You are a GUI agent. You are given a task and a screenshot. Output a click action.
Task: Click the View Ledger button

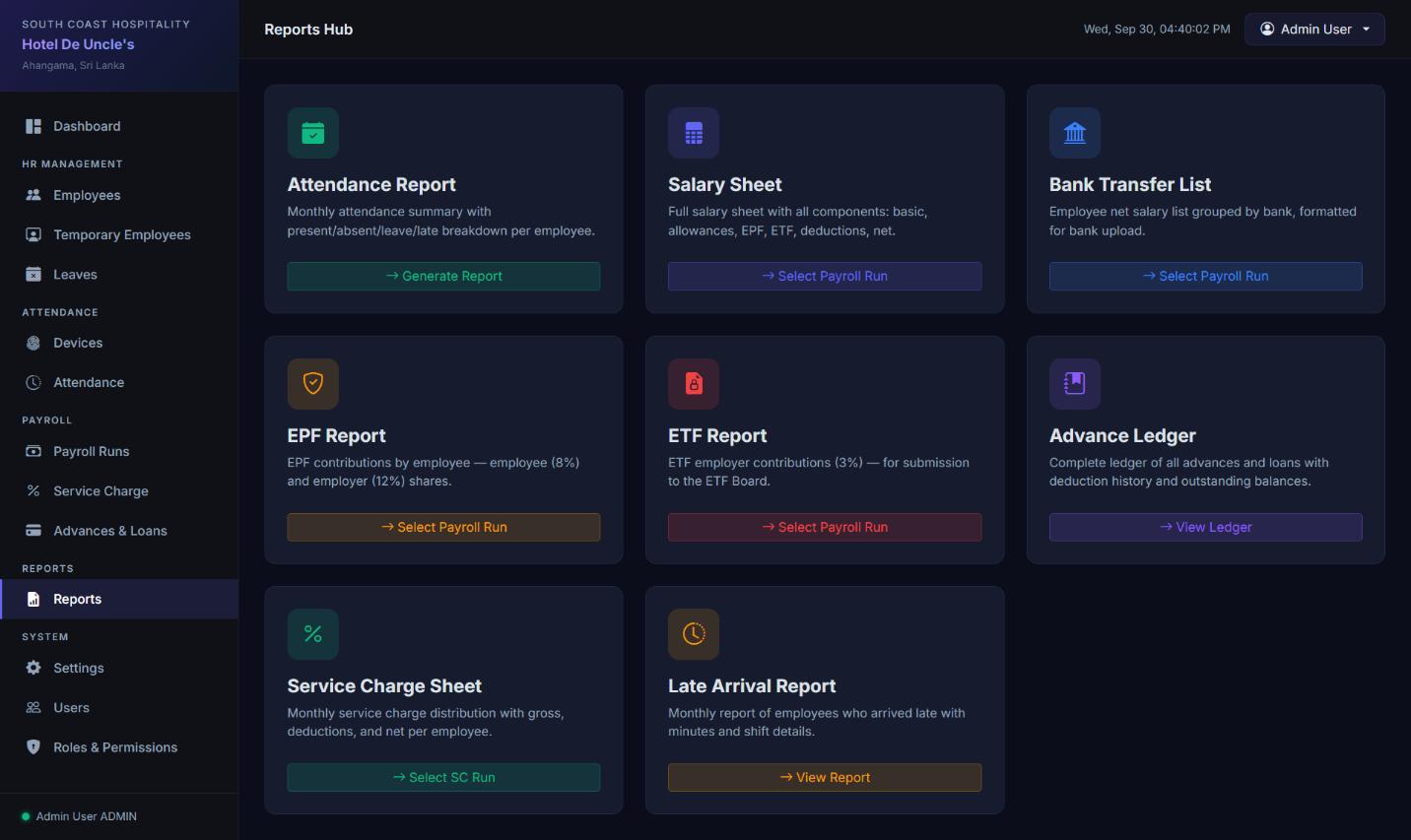coord(1206,527)
